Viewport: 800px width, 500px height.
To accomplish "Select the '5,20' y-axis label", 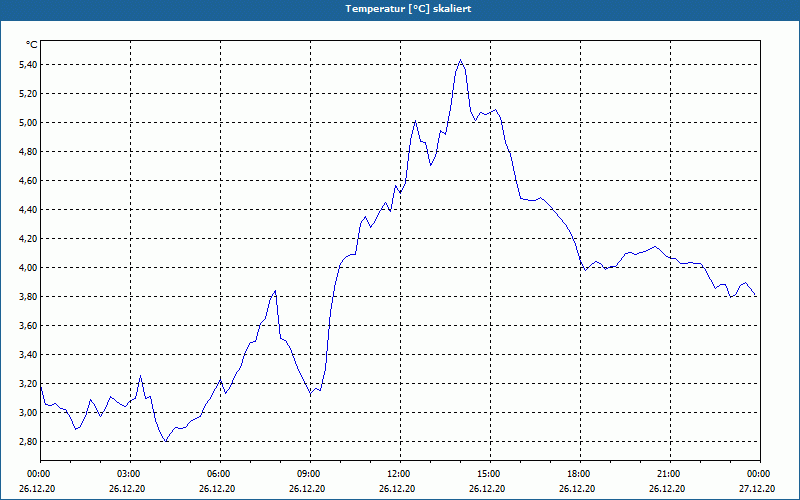I will point(28,94).
